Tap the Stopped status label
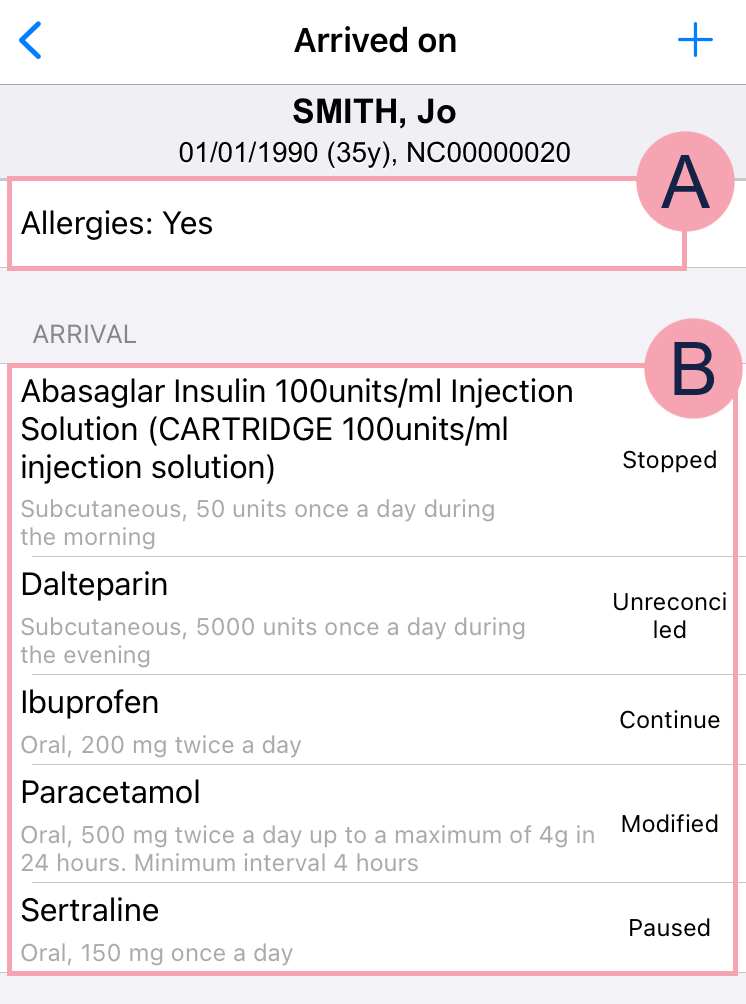 coord(669,460)
